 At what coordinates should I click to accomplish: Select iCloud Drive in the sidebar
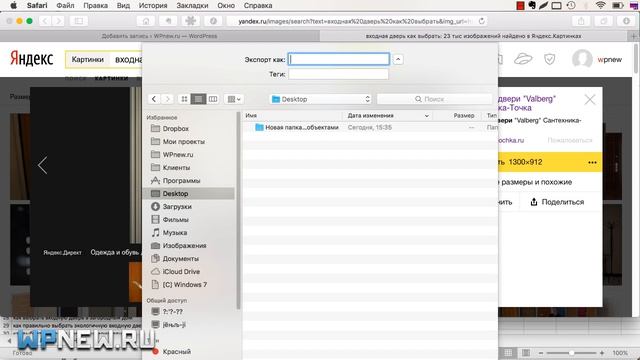(189, 271)
